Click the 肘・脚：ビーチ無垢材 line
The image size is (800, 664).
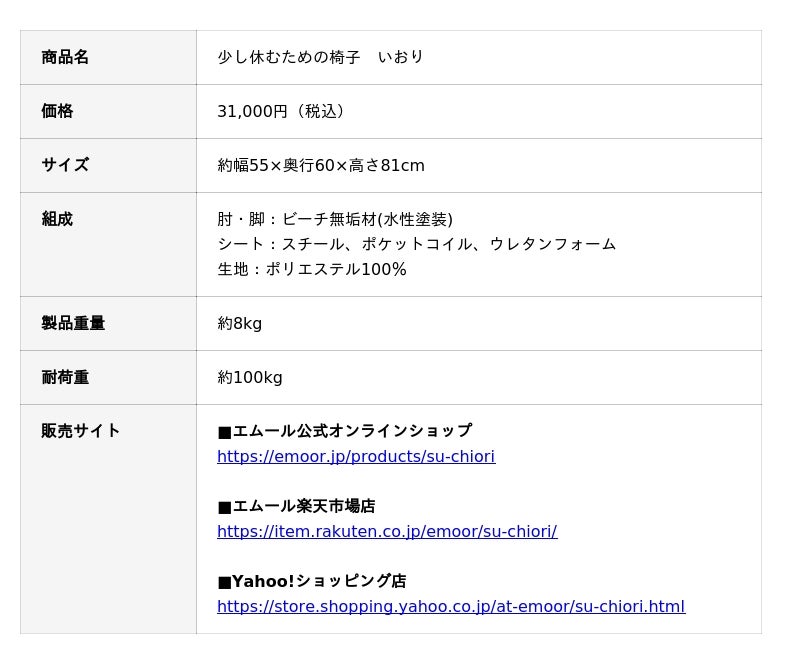pyautogui.click(x=335, y=219)
